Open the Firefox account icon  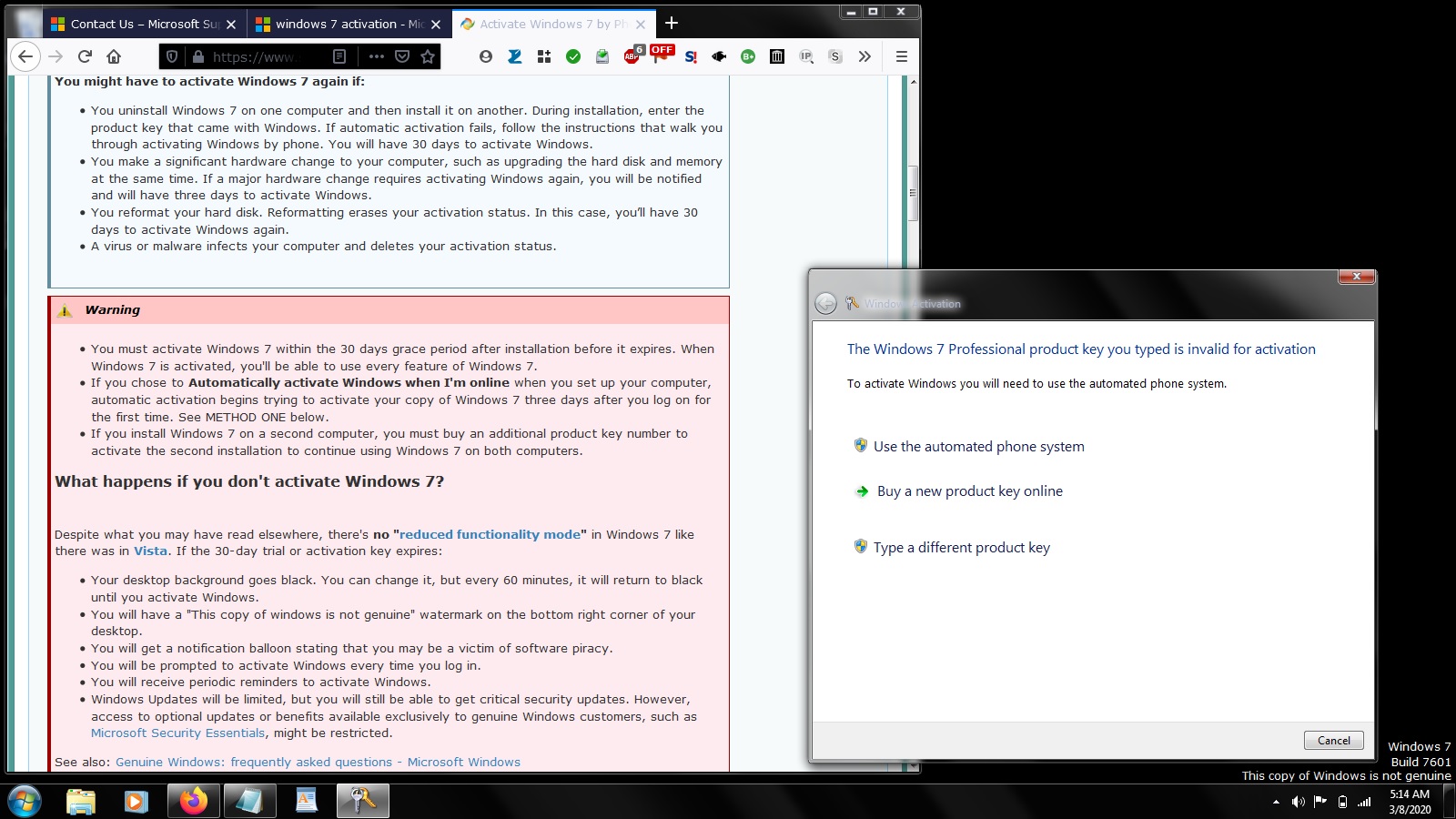tap(486, 56)
